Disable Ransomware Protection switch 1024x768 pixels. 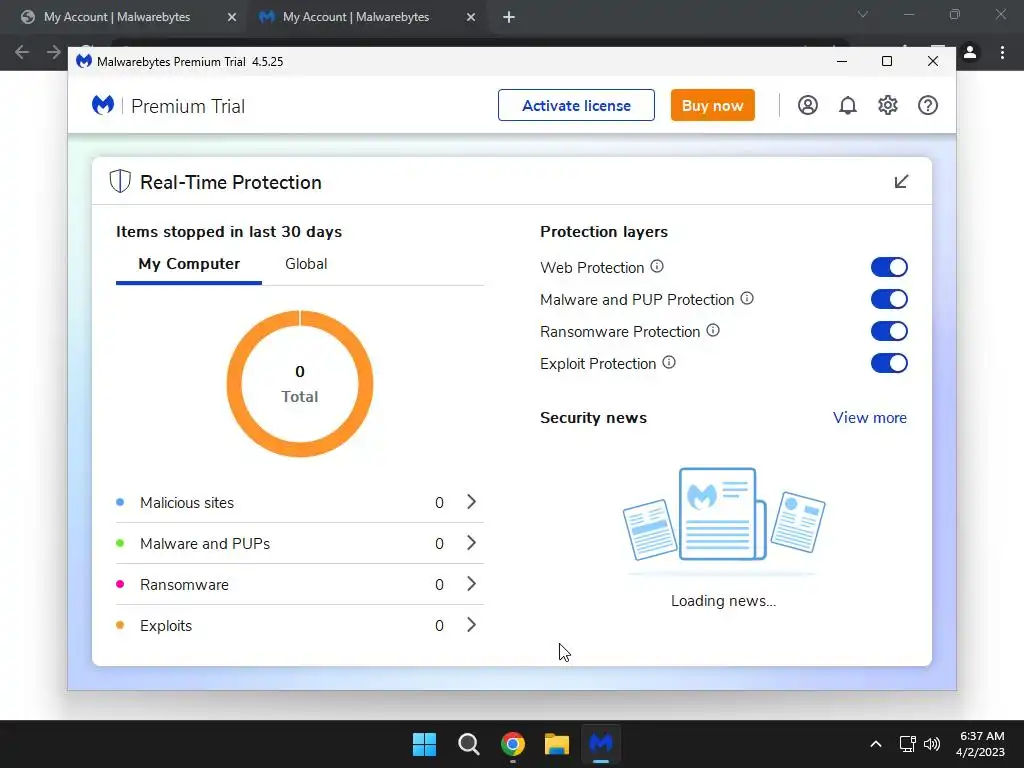(x=889, y=331)
